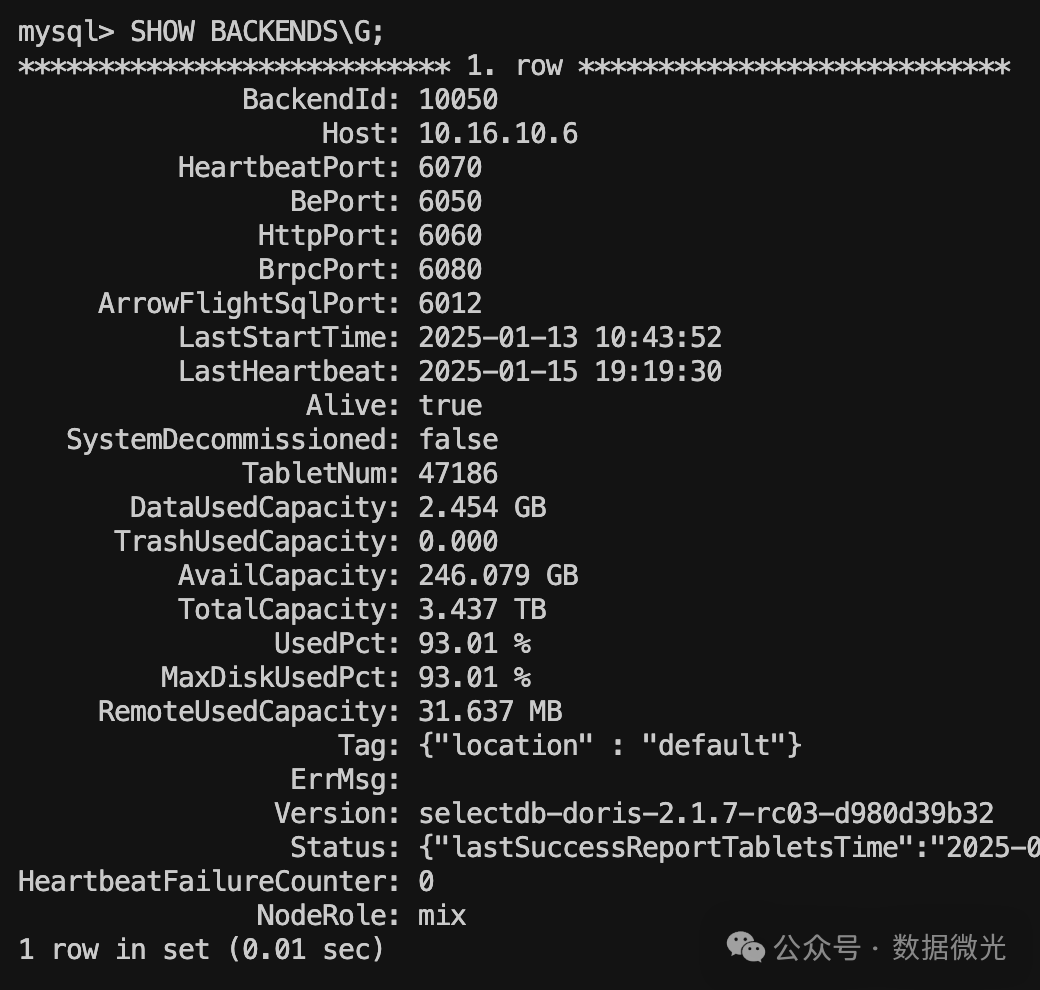This screenshot has height=990, width=1040.
Task: Click the HeartbeatPort value 6070
Action: 450,167
